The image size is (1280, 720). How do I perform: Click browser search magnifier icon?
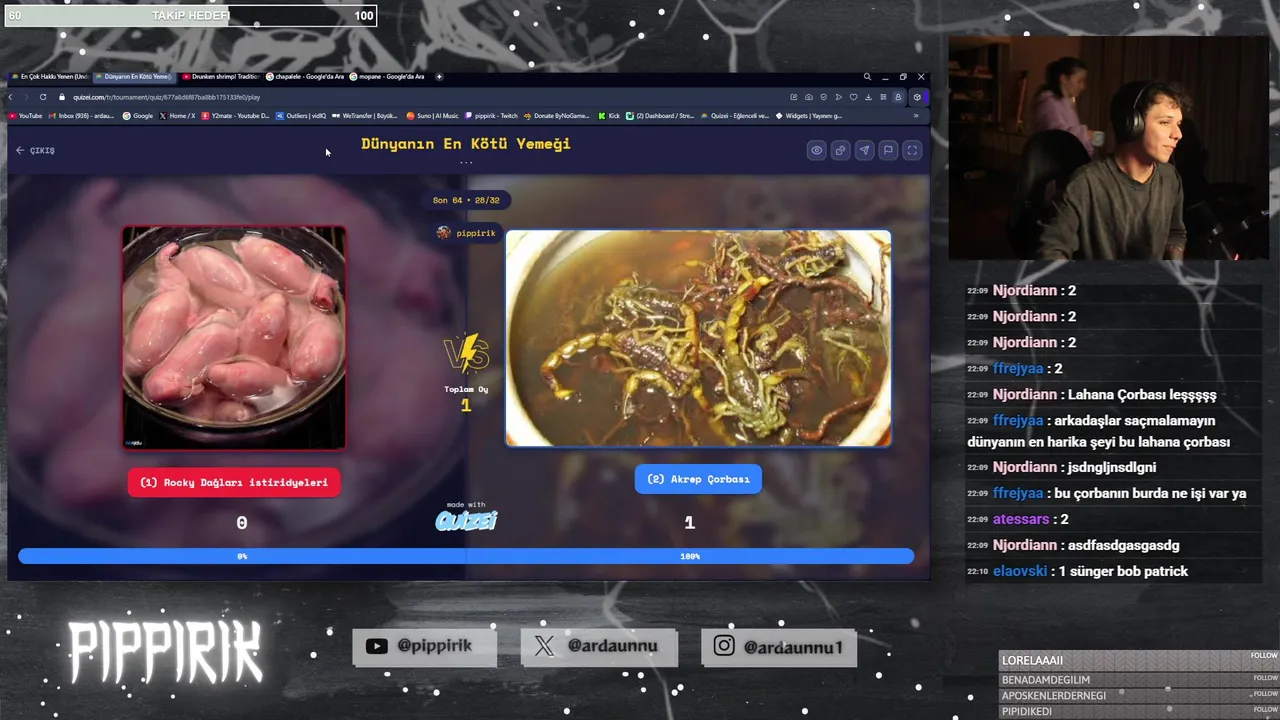[867, 77]
